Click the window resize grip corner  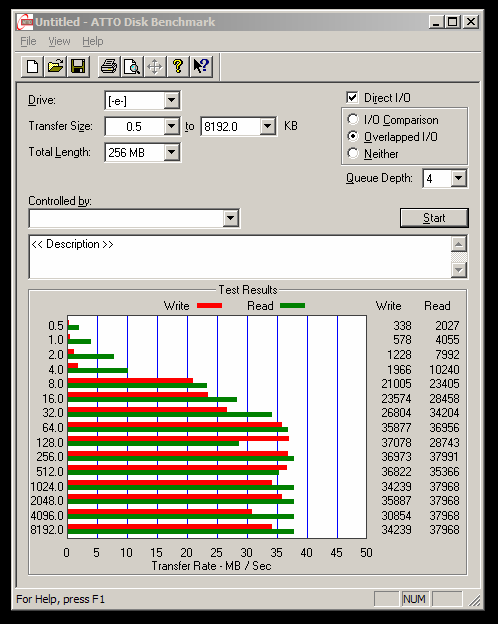pyautogui.click(x=474, y=600)
